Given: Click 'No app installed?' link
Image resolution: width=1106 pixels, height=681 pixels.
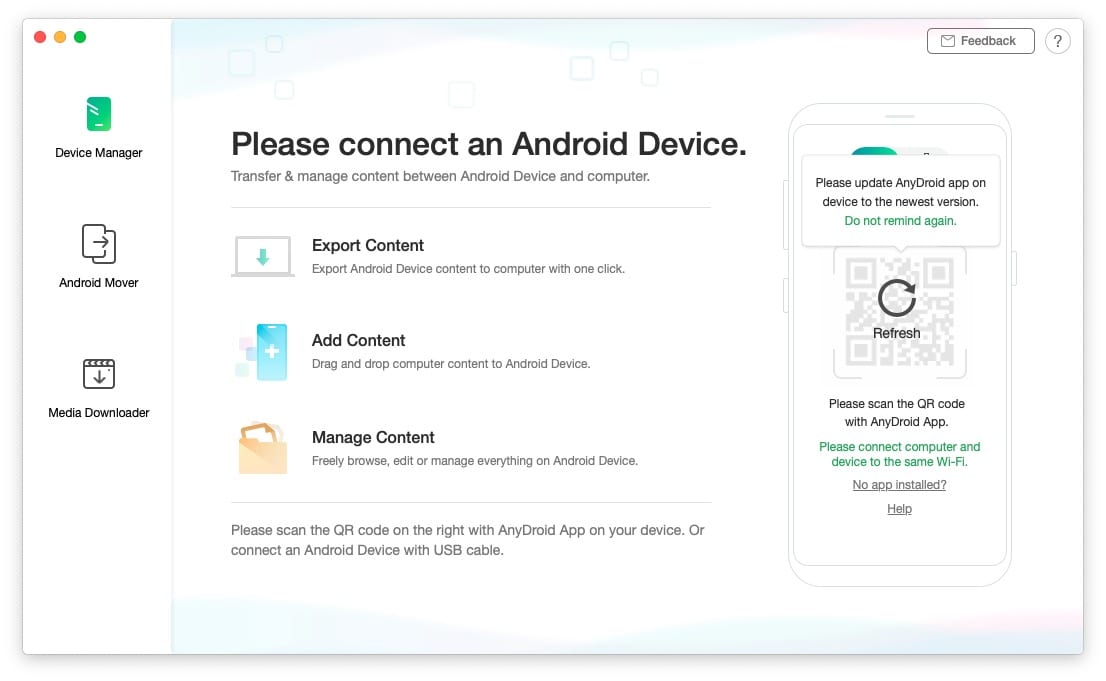Looking at the screenshot, I should click(x=899, y=485).
